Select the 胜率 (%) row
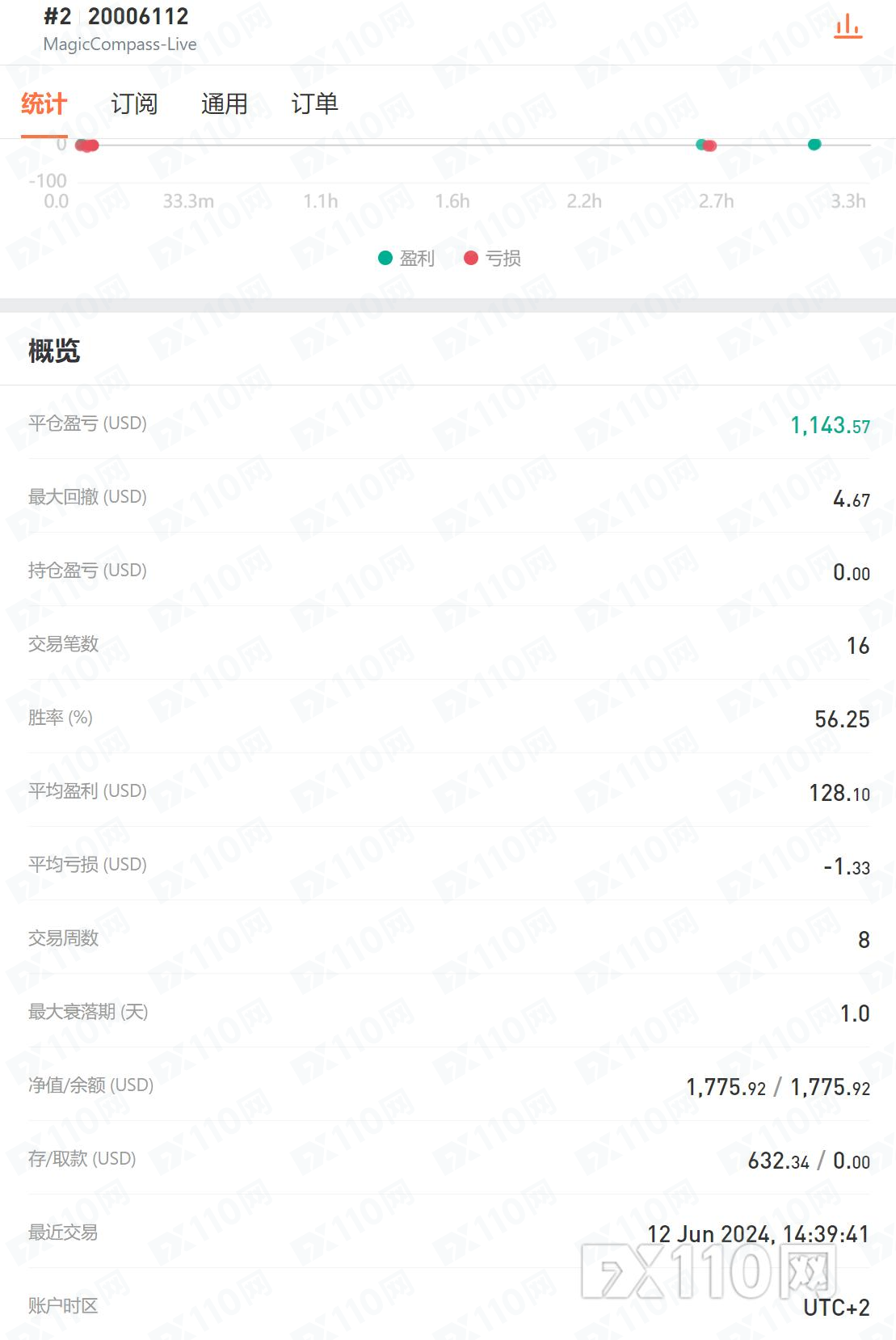 click(x=448, y=718)
